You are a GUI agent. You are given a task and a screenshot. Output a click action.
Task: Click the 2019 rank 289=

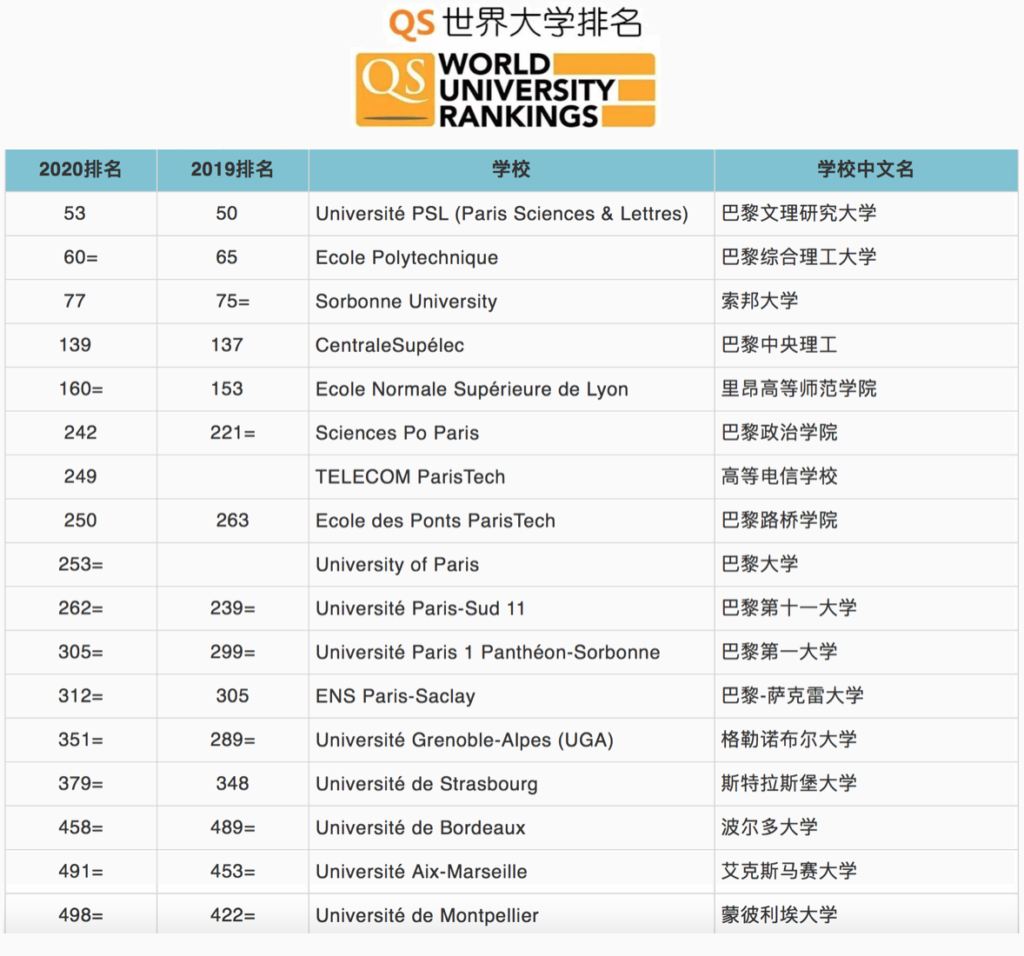point(232,740)
